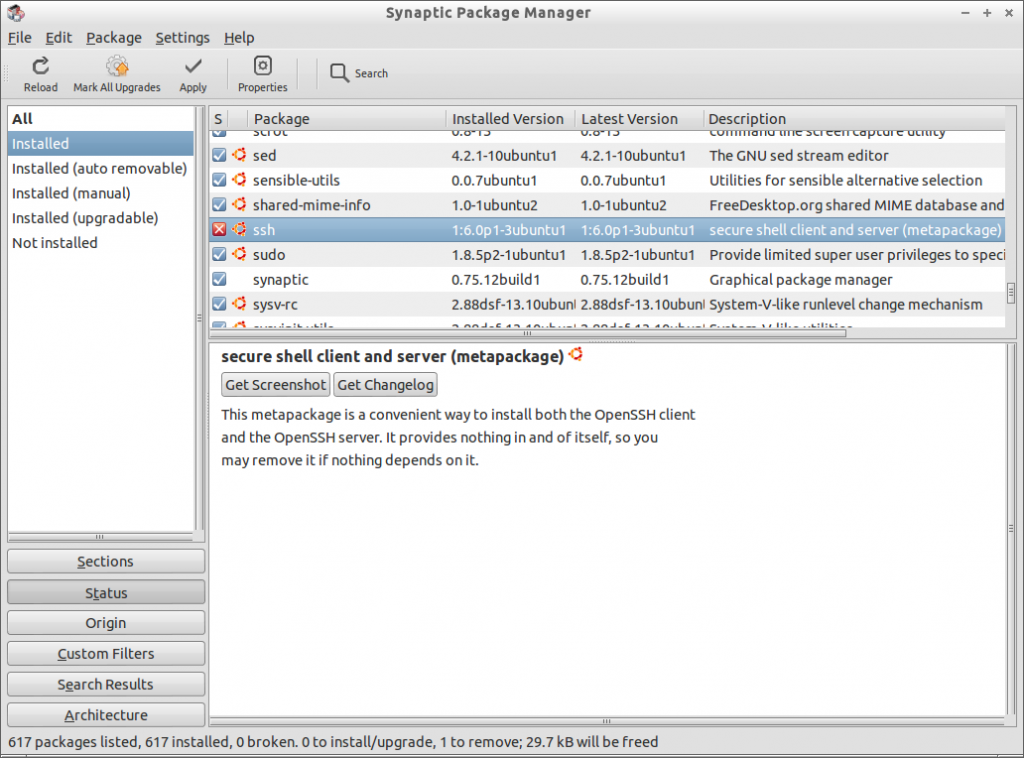This screenshot has width=1024, height=758.
Task: Open the Properties toolbar icon
Action: click(263, 67)
